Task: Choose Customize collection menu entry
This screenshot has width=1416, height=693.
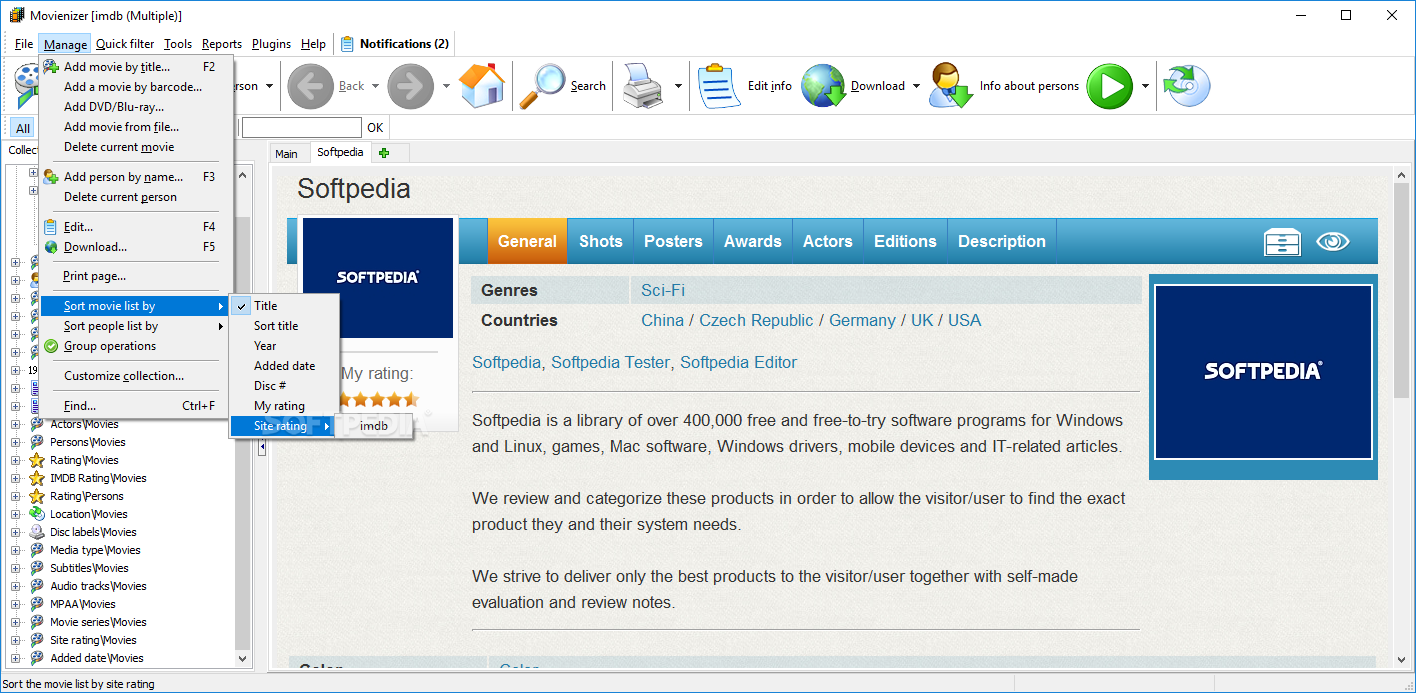Action: pos(135,376)
